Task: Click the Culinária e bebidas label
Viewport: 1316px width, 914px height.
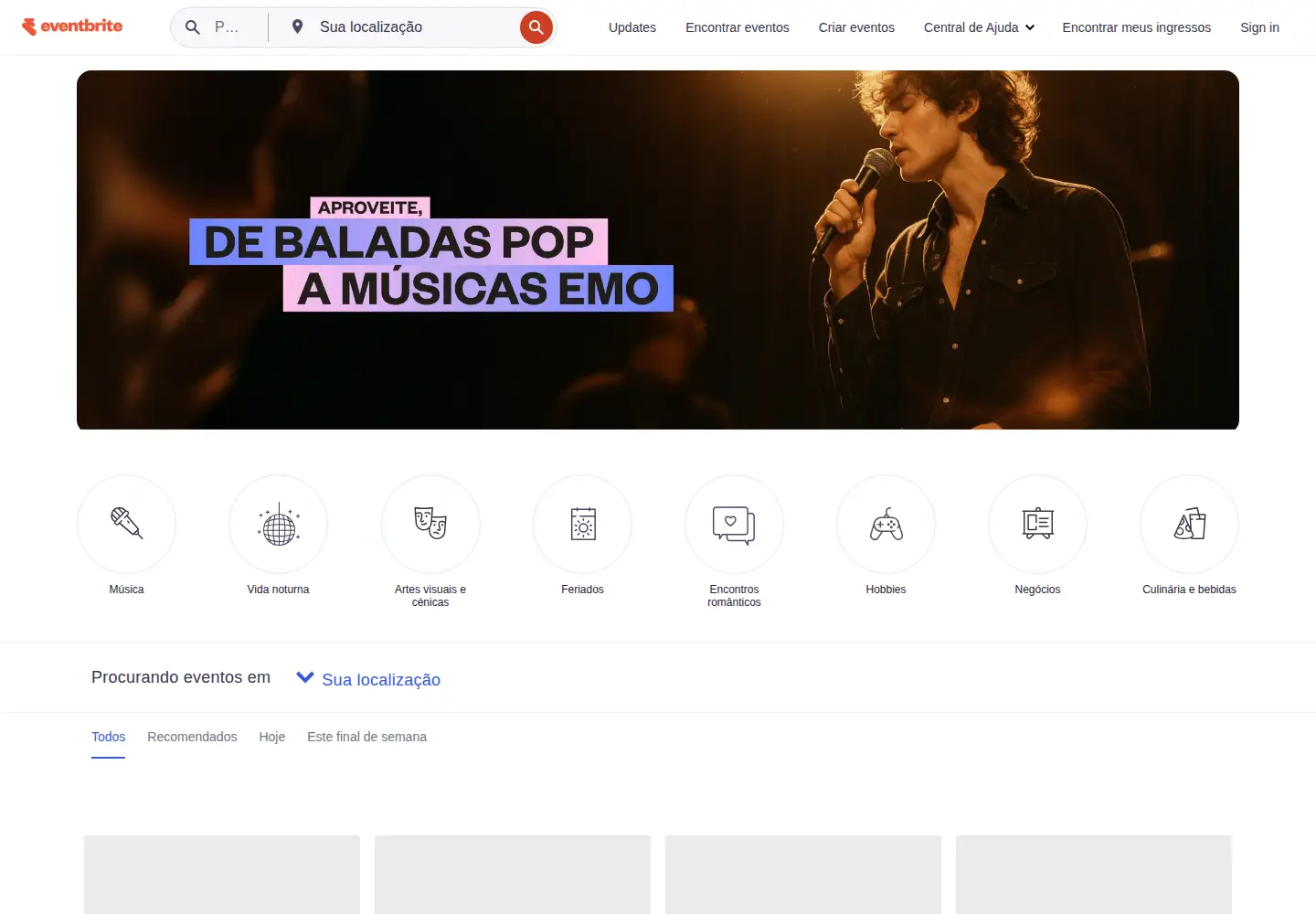Action: point(1190,590)
